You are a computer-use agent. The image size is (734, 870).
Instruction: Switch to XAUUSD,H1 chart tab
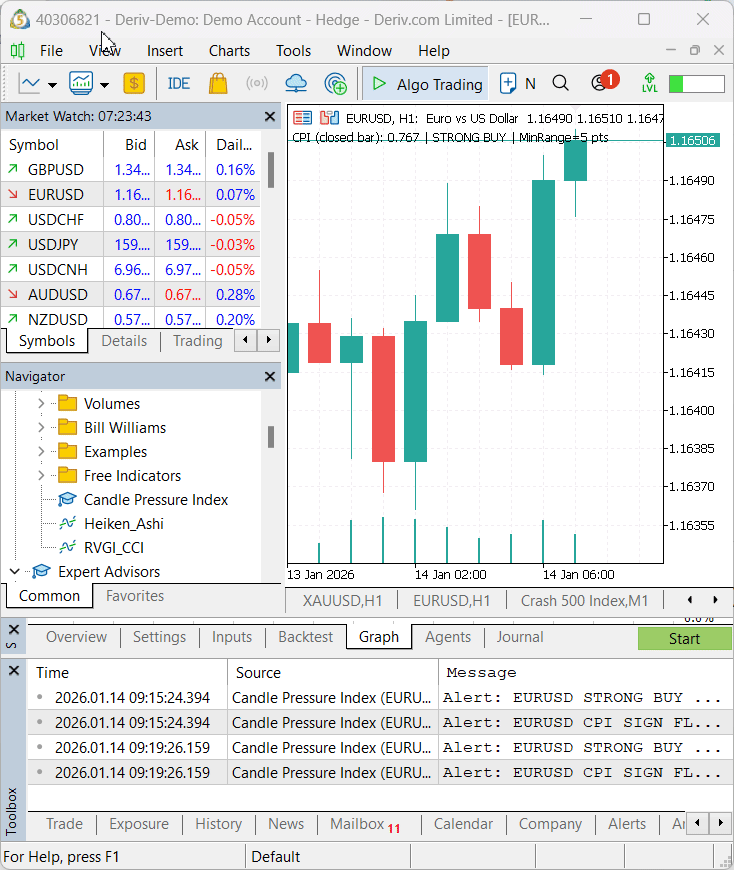coord(342,601)
